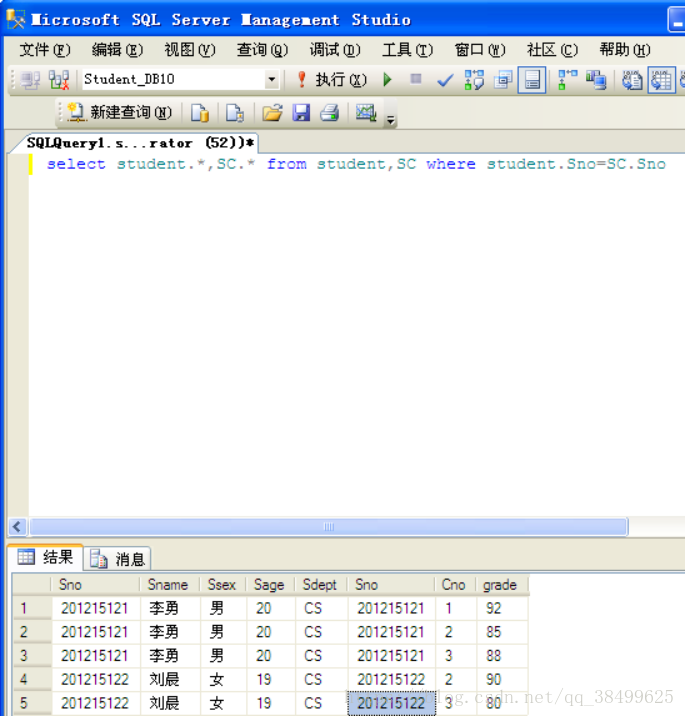Click grade cell with value 92
Image resolution: width=685 pixels, height=717 pixels.
(x=502, y=609)
